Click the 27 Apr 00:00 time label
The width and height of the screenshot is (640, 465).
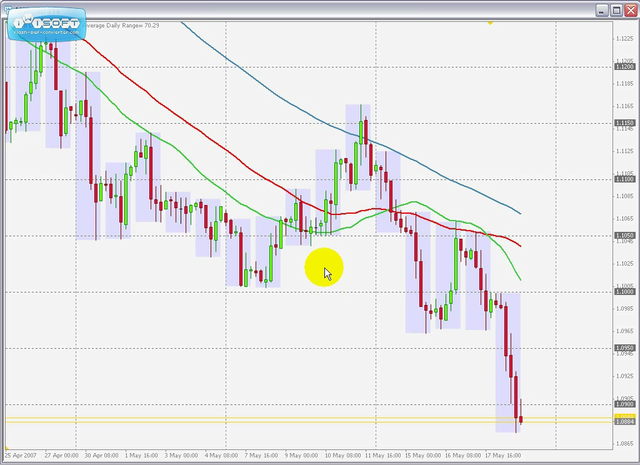point(61,455)
